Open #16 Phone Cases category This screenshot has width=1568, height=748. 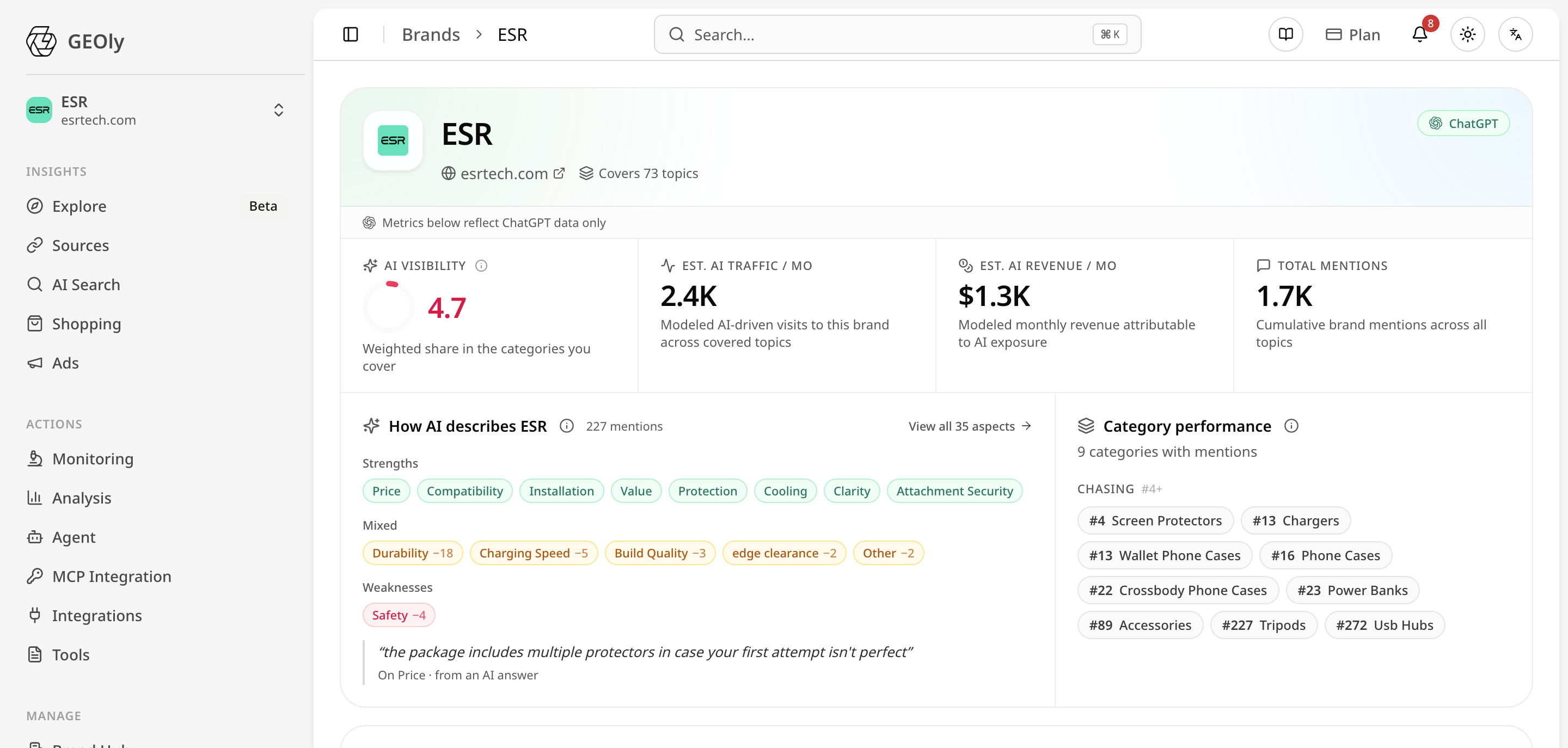point(1325,555)
